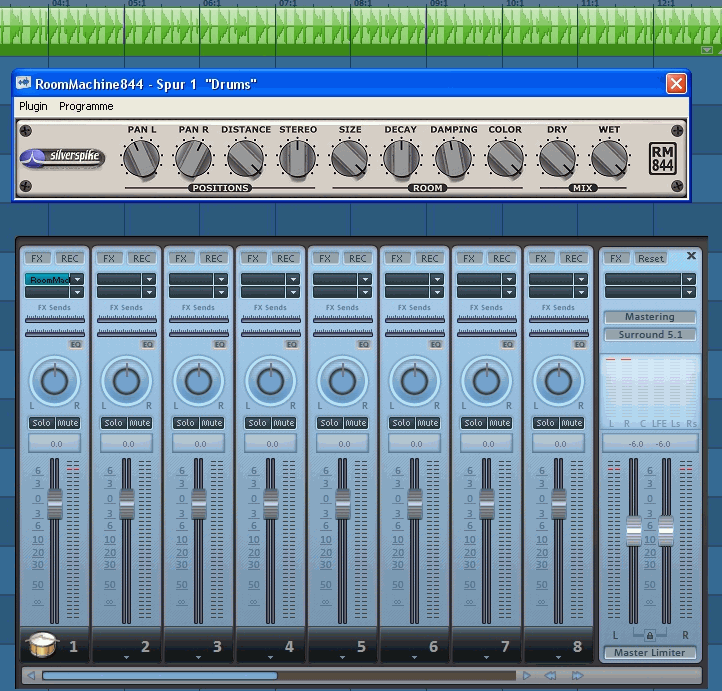Mute channel 1

tap(68, 423)
